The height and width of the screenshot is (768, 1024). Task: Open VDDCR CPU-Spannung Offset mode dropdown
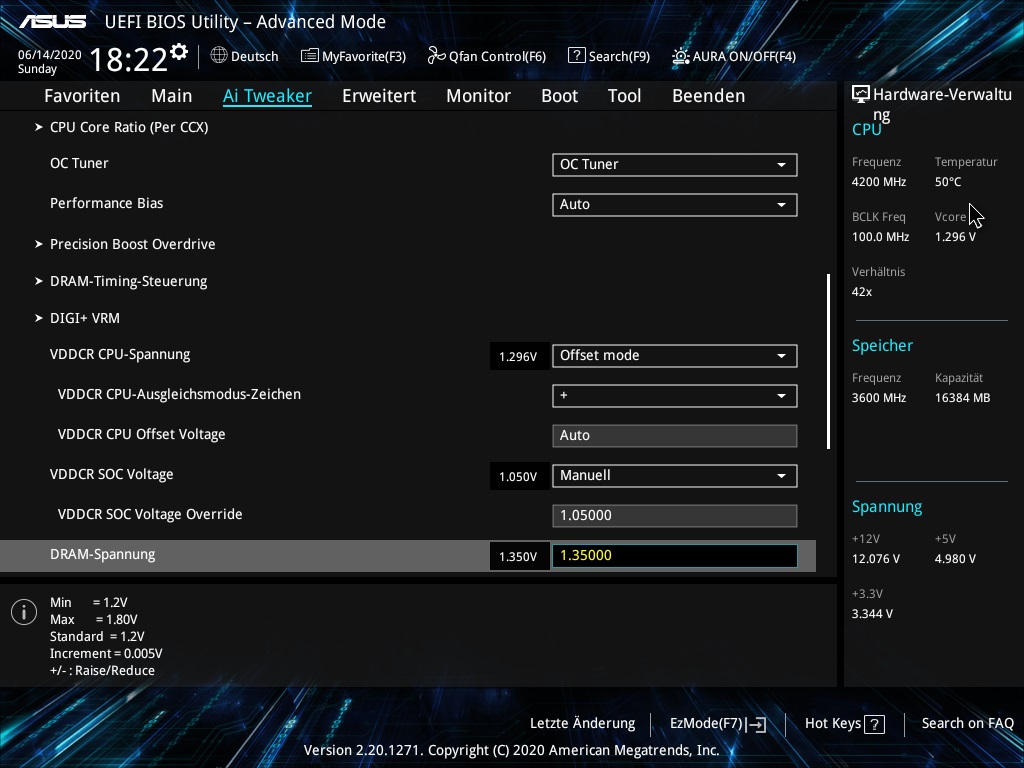tap(675, 356)
